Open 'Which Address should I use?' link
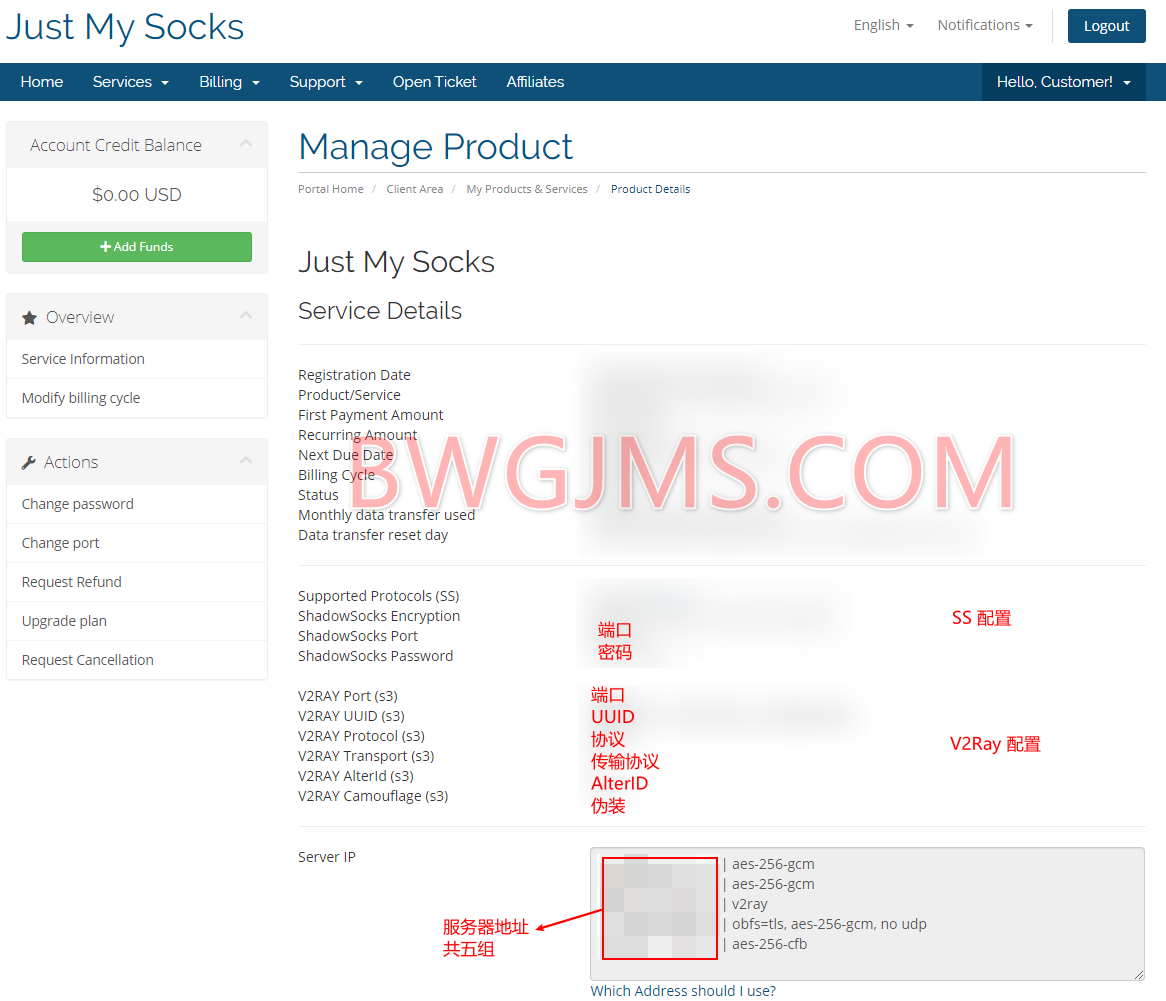 [x=683, y=991]
